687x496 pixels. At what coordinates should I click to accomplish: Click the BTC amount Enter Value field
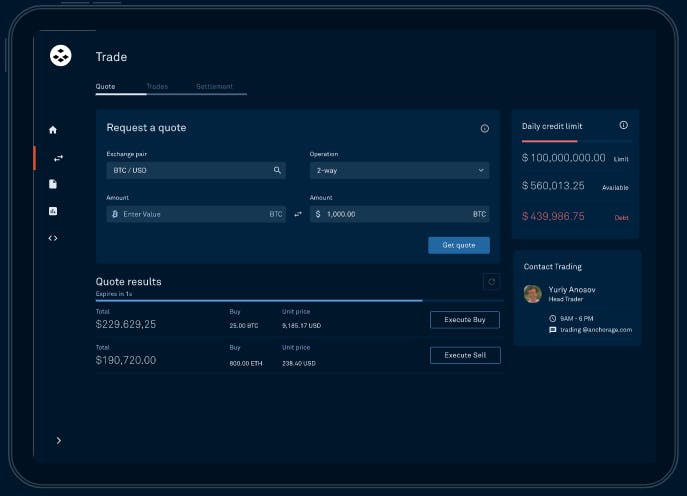(x=196, y=214)
